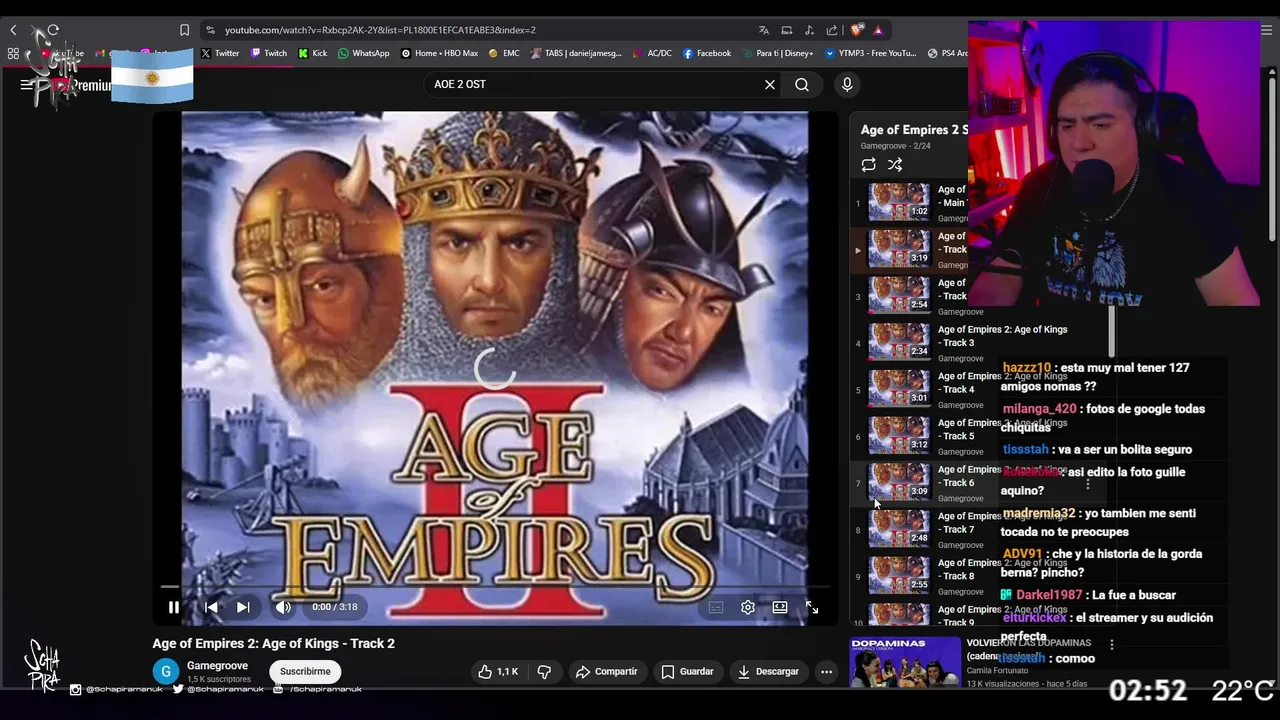View site information icon in address bar
The height and width of the screenshot is (720, 1280).
pos(210,30)
